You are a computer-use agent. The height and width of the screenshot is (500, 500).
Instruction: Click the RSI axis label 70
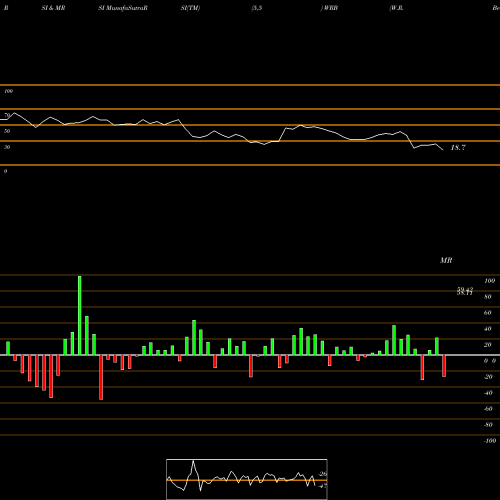click(x=7, y=115)
